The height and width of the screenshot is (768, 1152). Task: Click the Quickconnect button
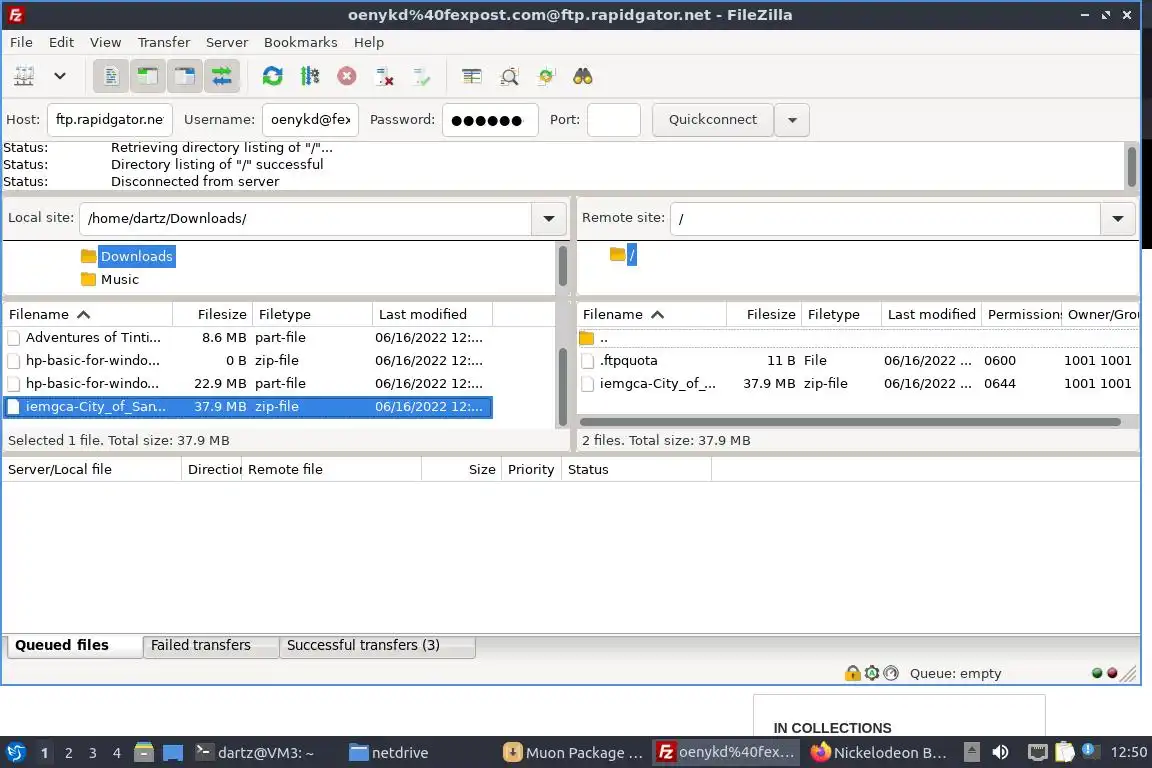tap(713, 120)
